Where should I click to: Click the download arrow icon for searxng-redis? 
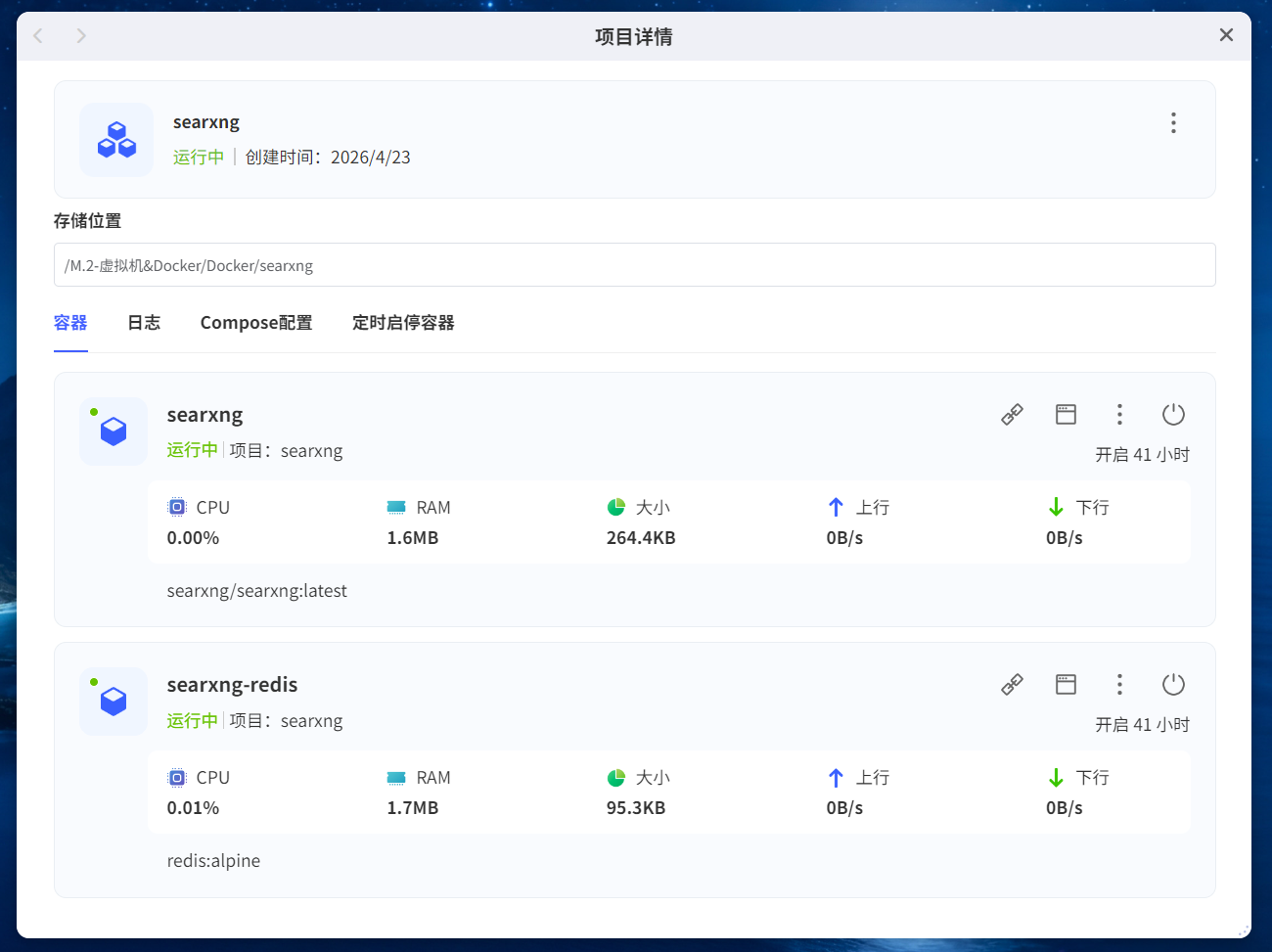click(x=1056, y=778)
